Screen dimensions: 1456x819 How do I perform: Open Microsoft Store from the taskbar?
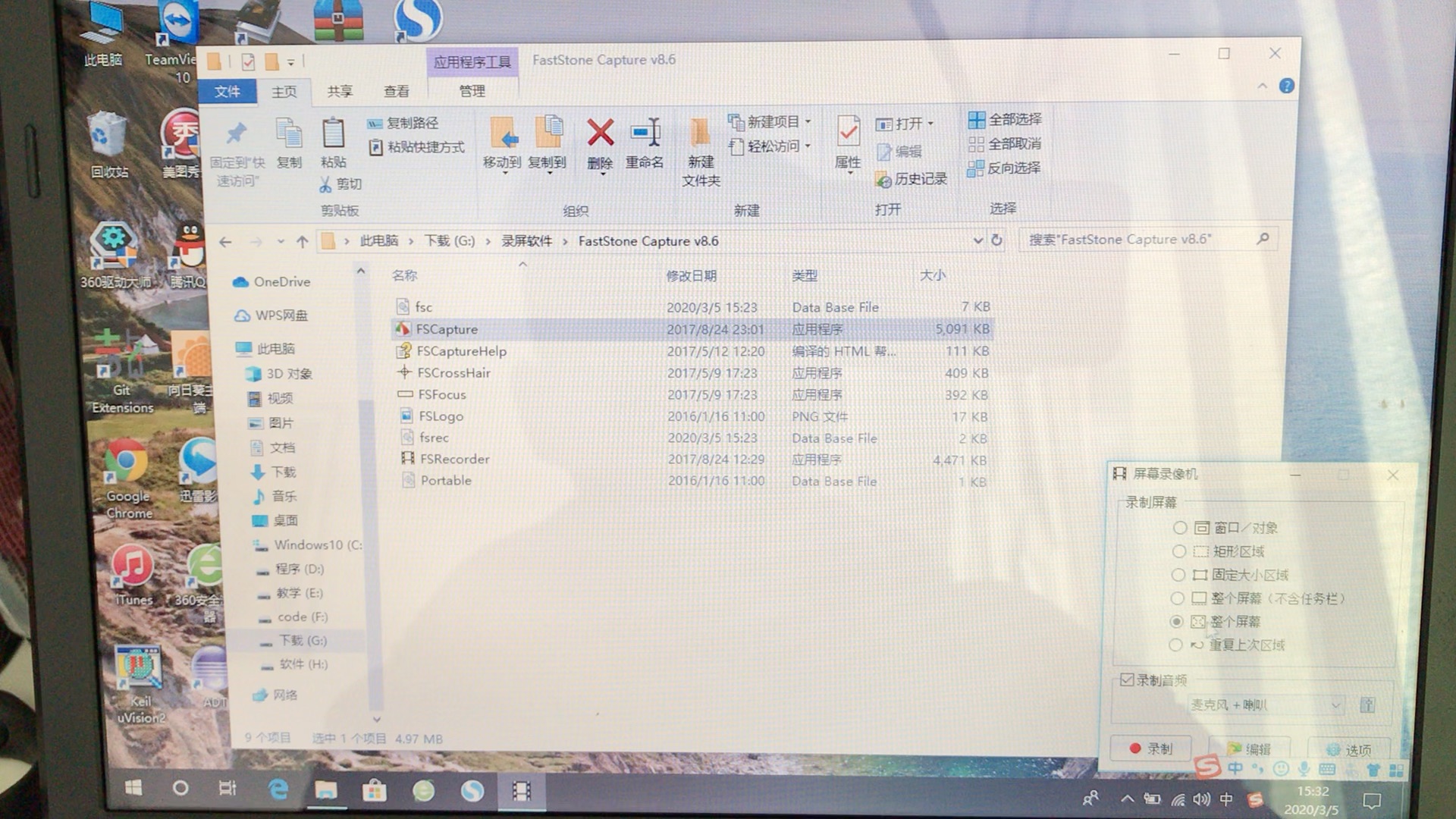[373, 790]
